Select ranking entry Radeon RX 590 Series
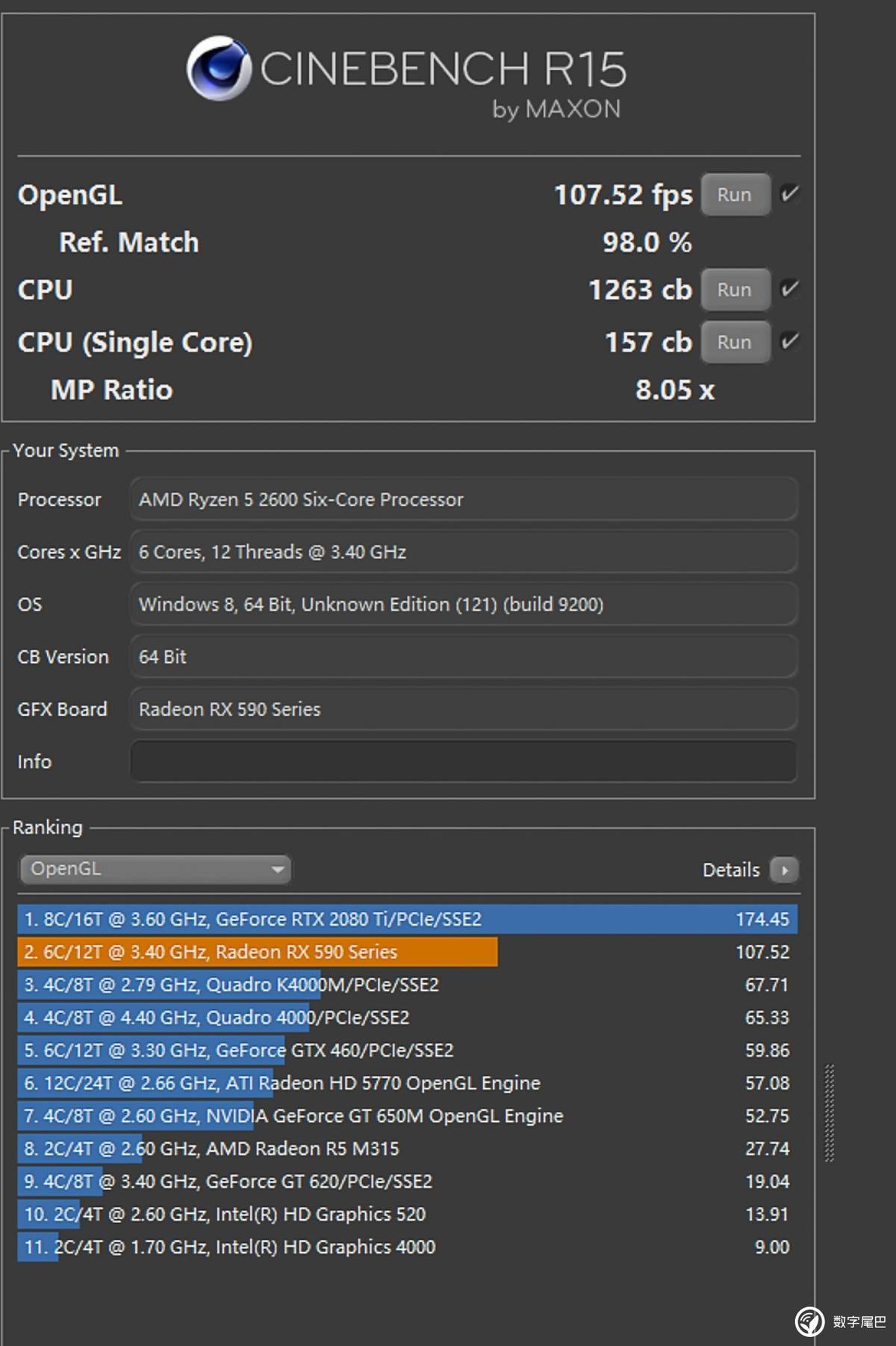The width and height of the screenshot is (896, 1346). click(x=408, y=952)
